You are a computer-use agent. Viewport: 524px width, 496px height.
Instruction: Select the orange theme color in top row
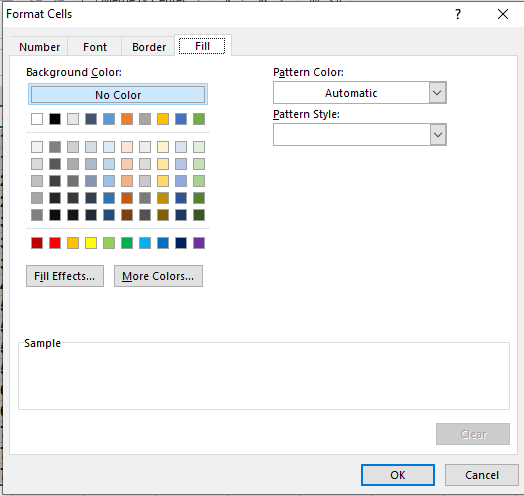click(x=127, y=119)
